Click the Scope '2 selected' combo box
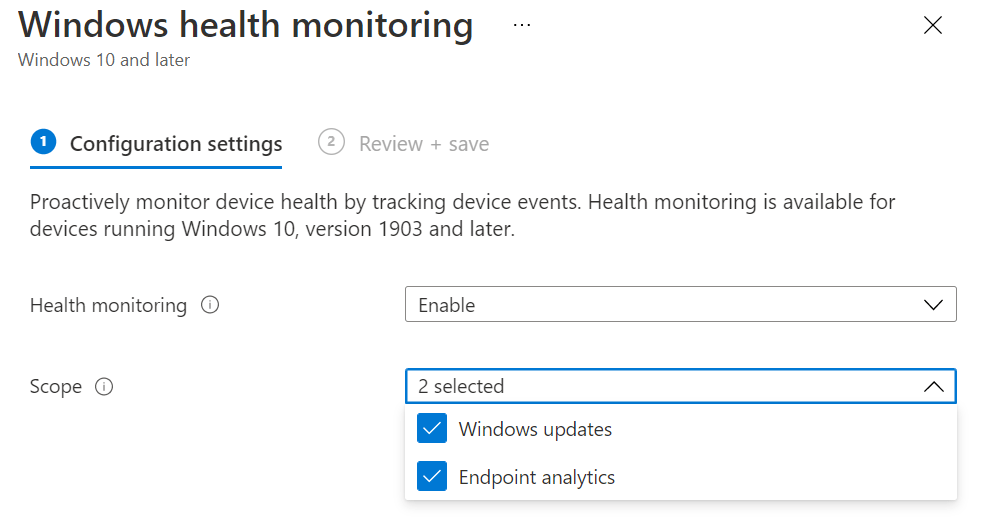This screenshot has width=983, height=531. pyautogui.click(x=660, y=386)
